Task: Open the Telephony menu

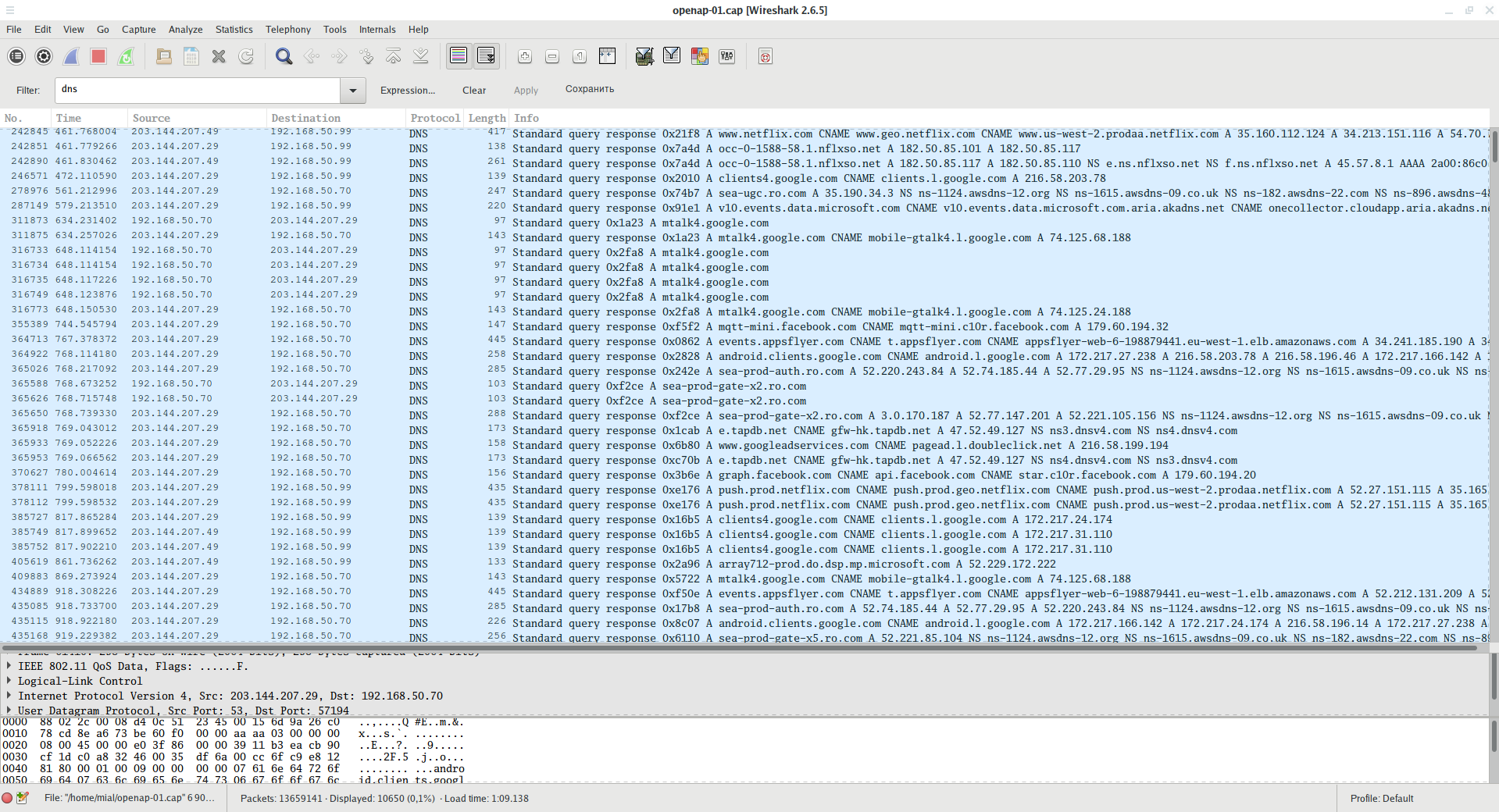Action: click(x=287, y=30)
